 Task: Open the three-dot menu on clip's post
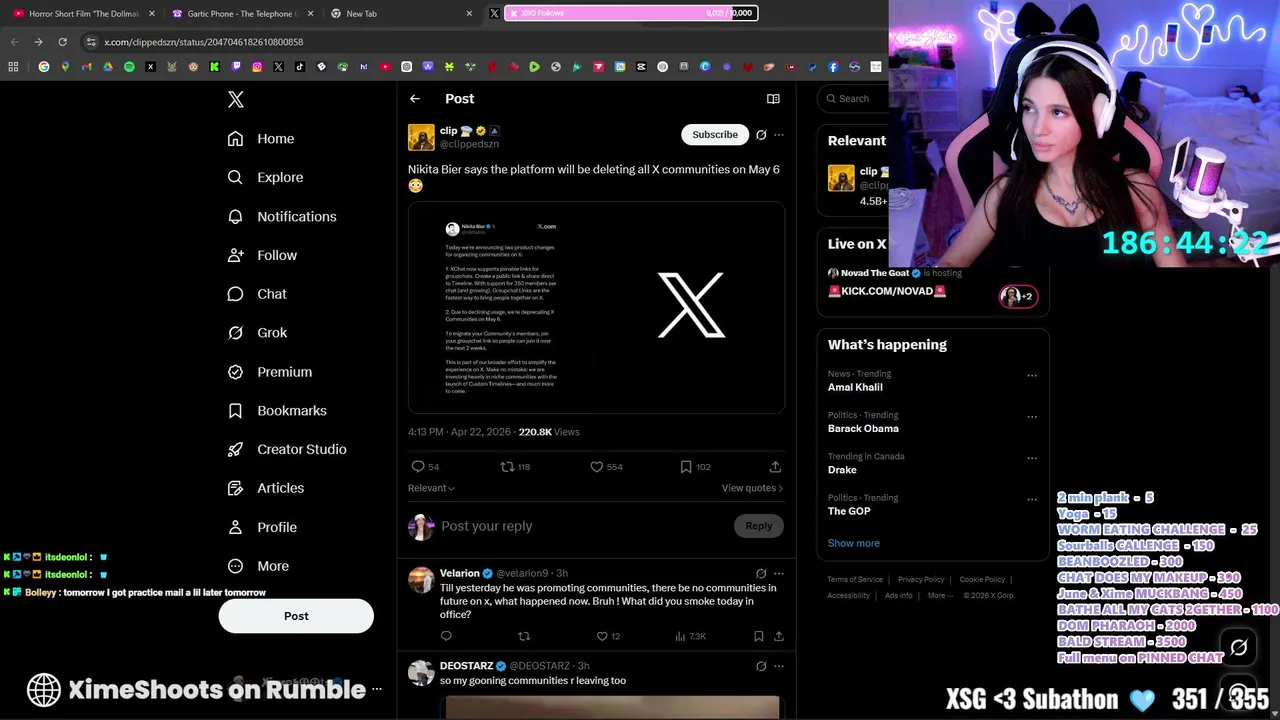coord(779,135)
